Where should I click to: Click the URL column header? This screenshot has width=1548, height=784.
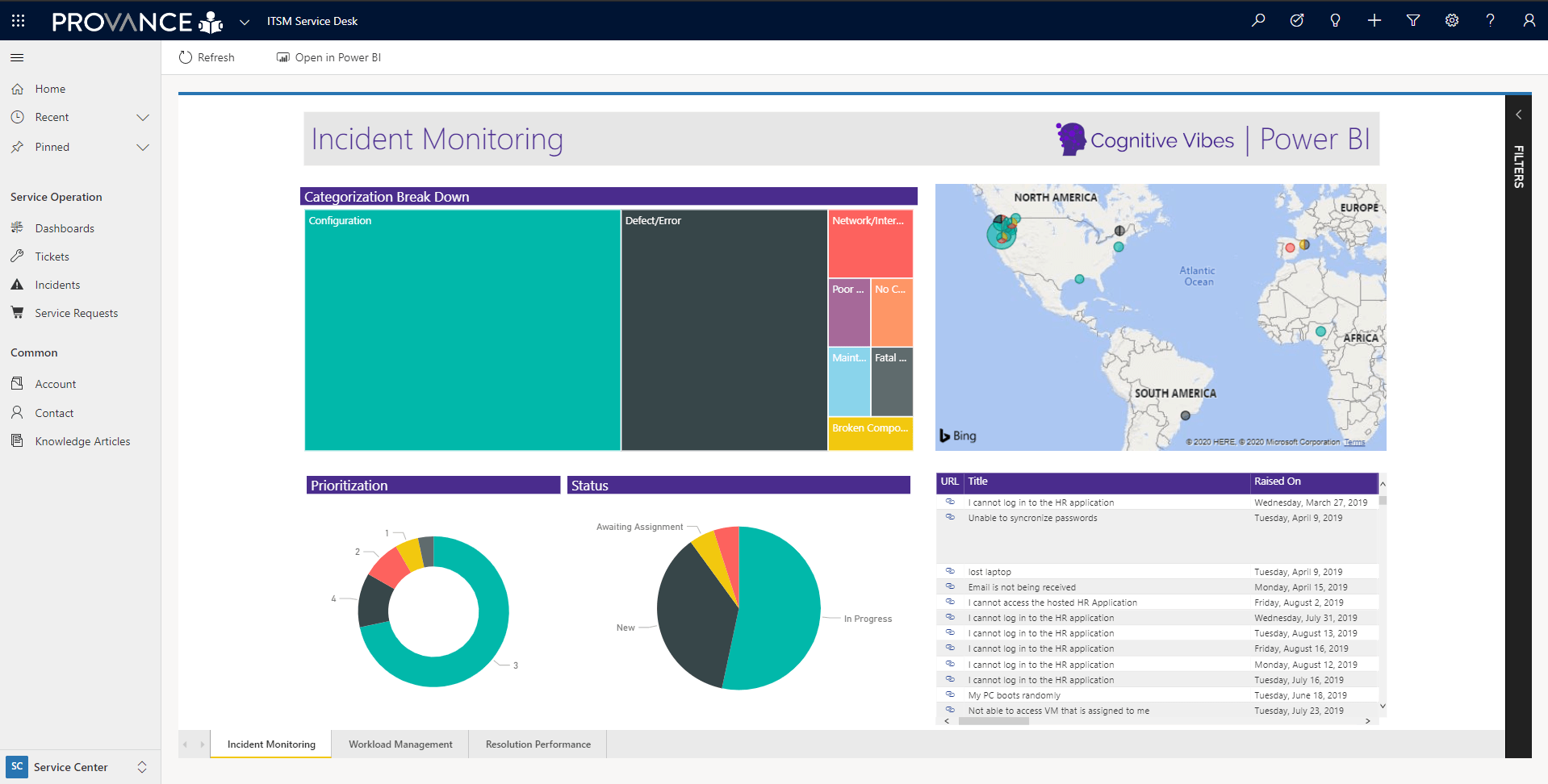tap(950, 482)
